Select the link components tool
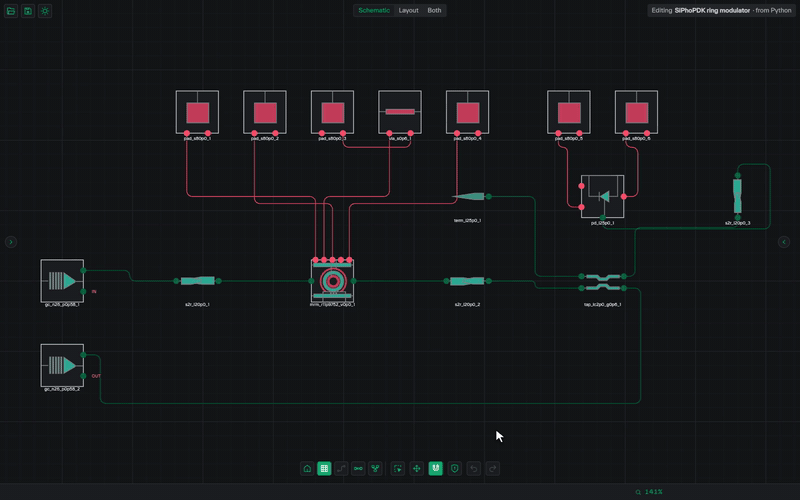 point(358,468)
